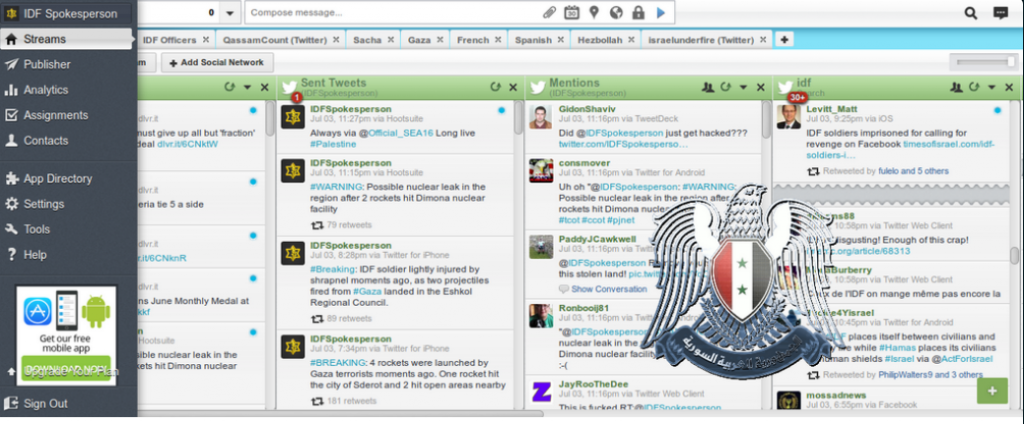Click the green plus add button
Viewport: 1024px width, 424px height.
click(993, 391)
